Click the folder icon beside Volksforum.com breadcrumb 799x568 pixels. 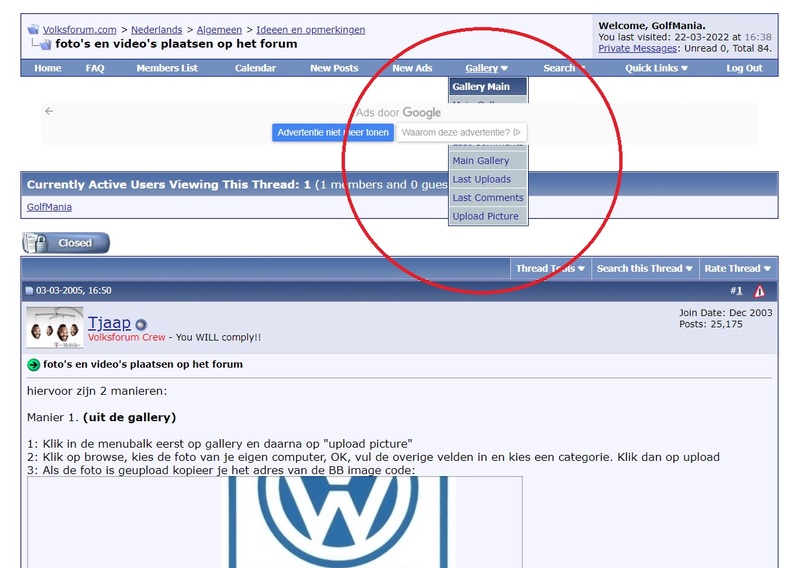(33, 30)
